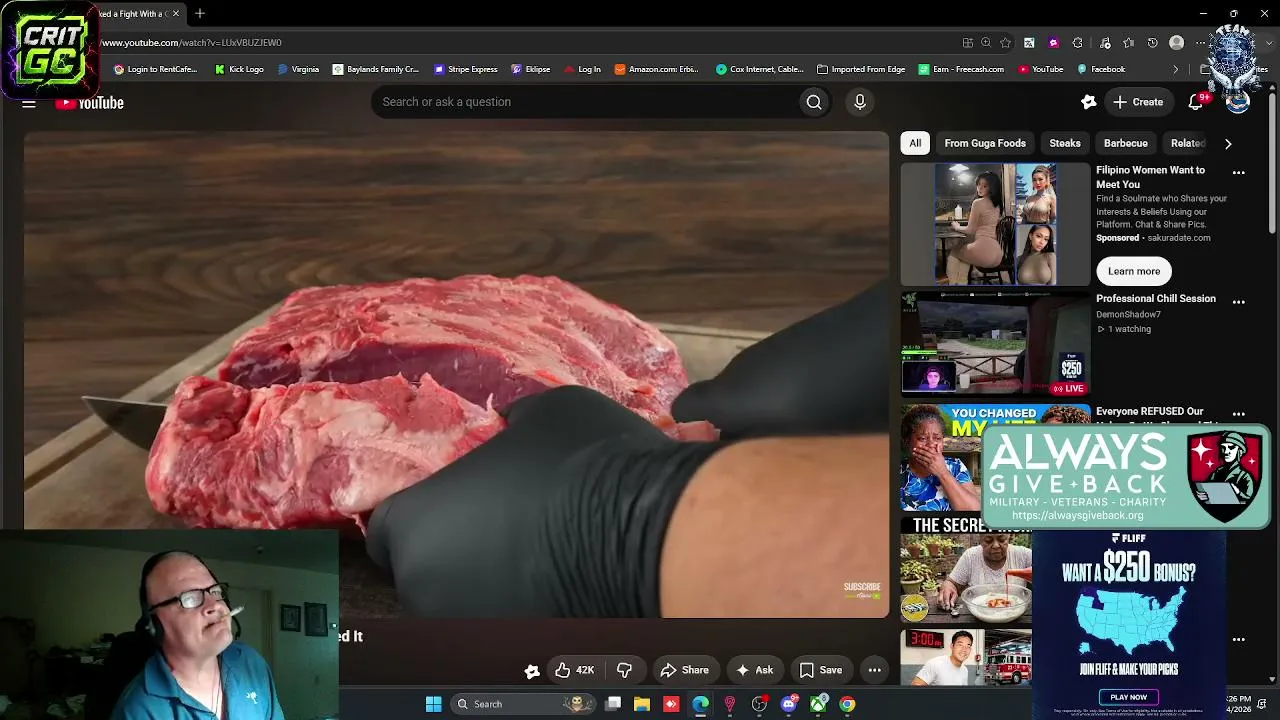The height and width of the screenshot is (720, 1280).
Task: Open the sponsored Filipino Women ad thumbnail
Action: 995,225
